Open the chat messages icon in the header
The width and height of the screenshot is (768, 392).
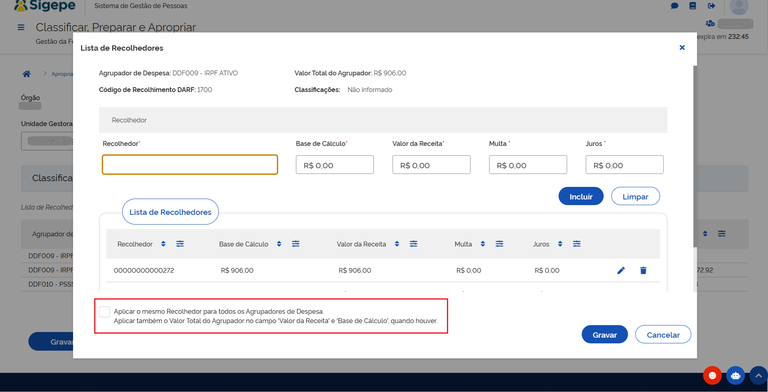pyautogui.click(x=674, y=6)
